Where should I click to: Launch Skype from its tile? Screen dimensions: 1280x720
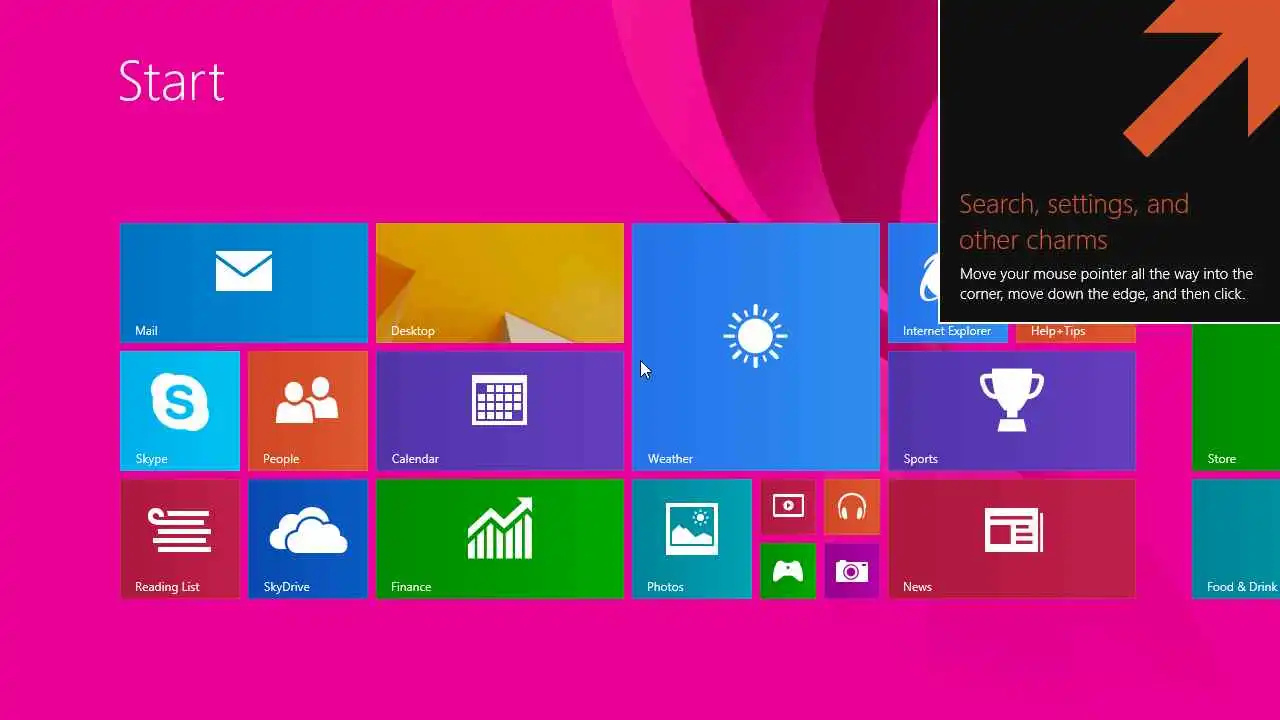(180, 411)
